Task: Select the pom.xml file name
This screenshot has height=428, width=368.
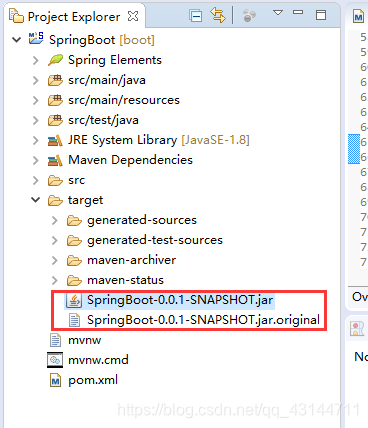Action: pyautogui.click(x=93, y=380)
